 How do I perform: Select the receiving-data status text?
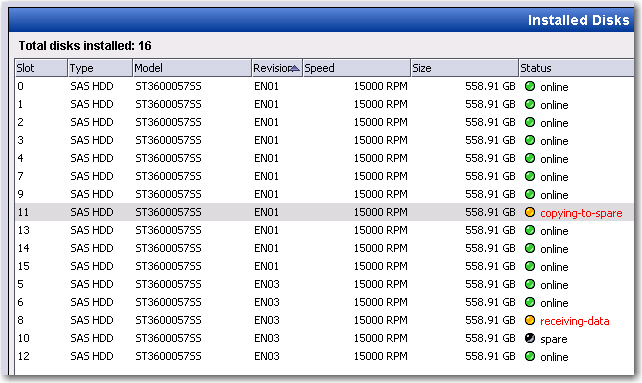pyautogui.click(x=574, y=321)
